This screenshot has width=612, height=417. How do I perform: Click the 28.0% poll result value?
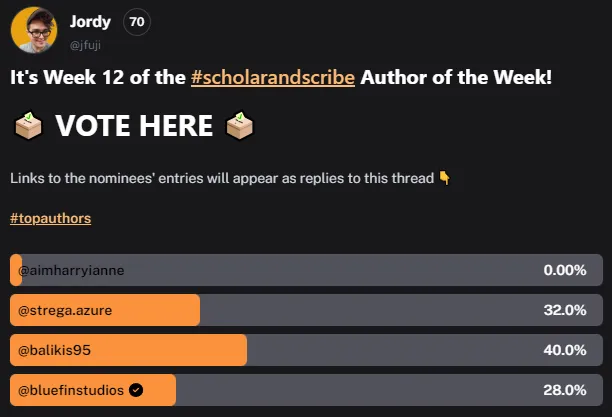[x=564, y=390]
